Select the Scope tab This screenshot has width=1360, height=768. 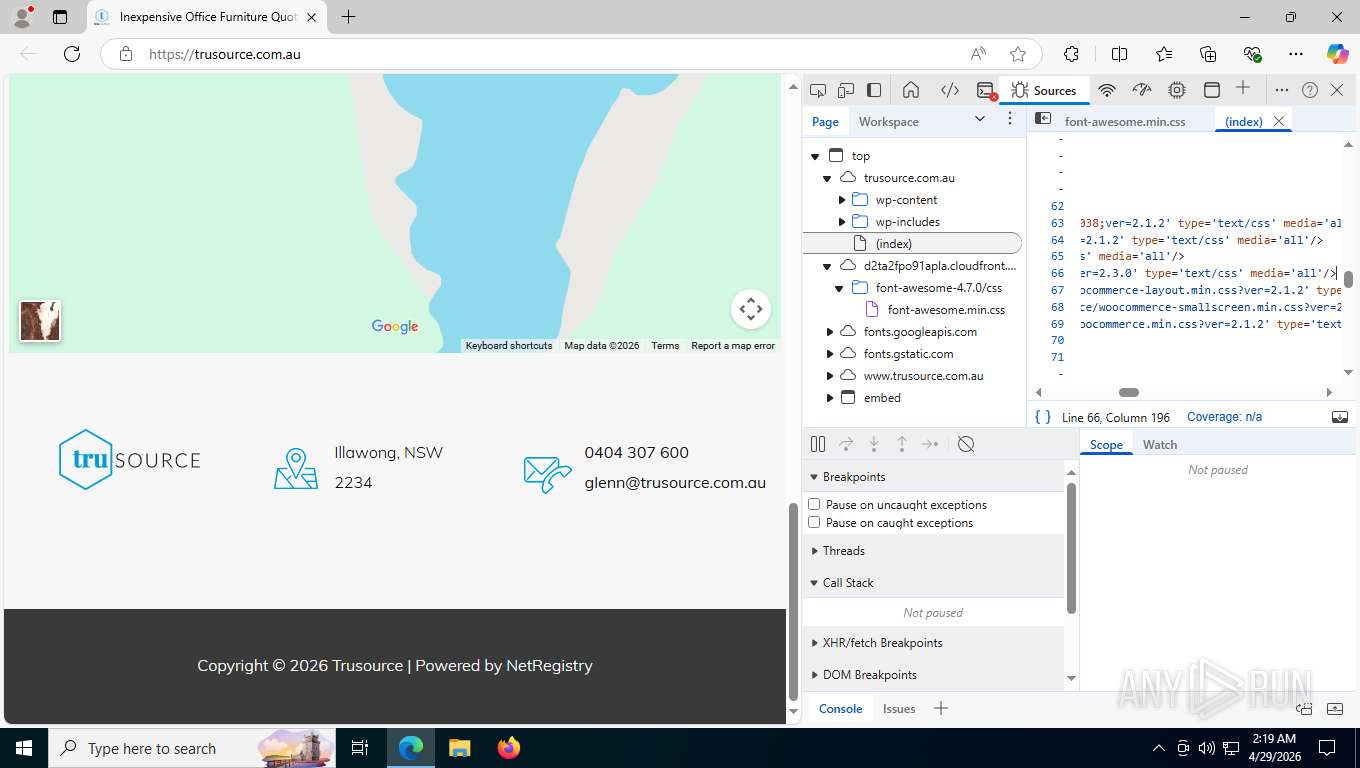point(1106,445)
